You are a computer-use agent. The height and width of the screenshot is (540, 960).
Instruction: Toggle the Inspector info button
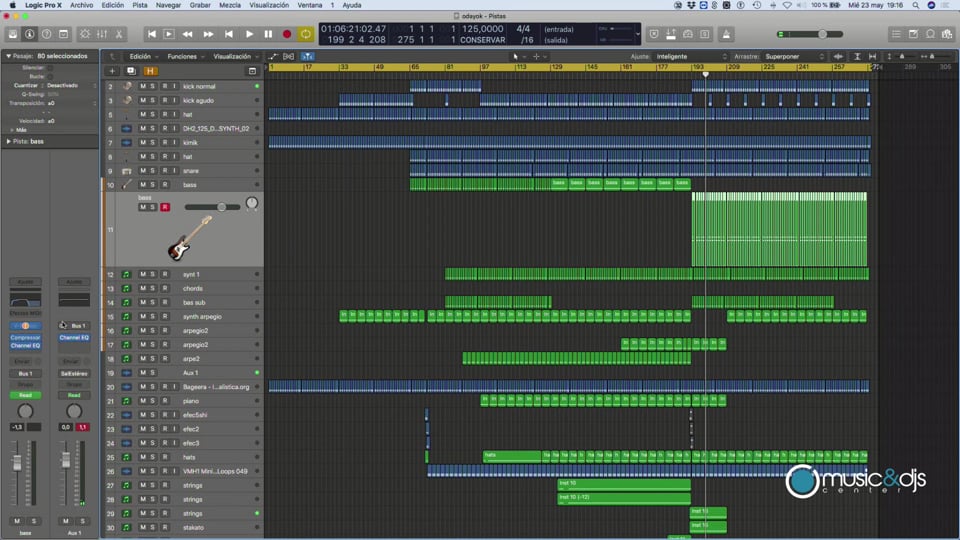click(29, 34)
